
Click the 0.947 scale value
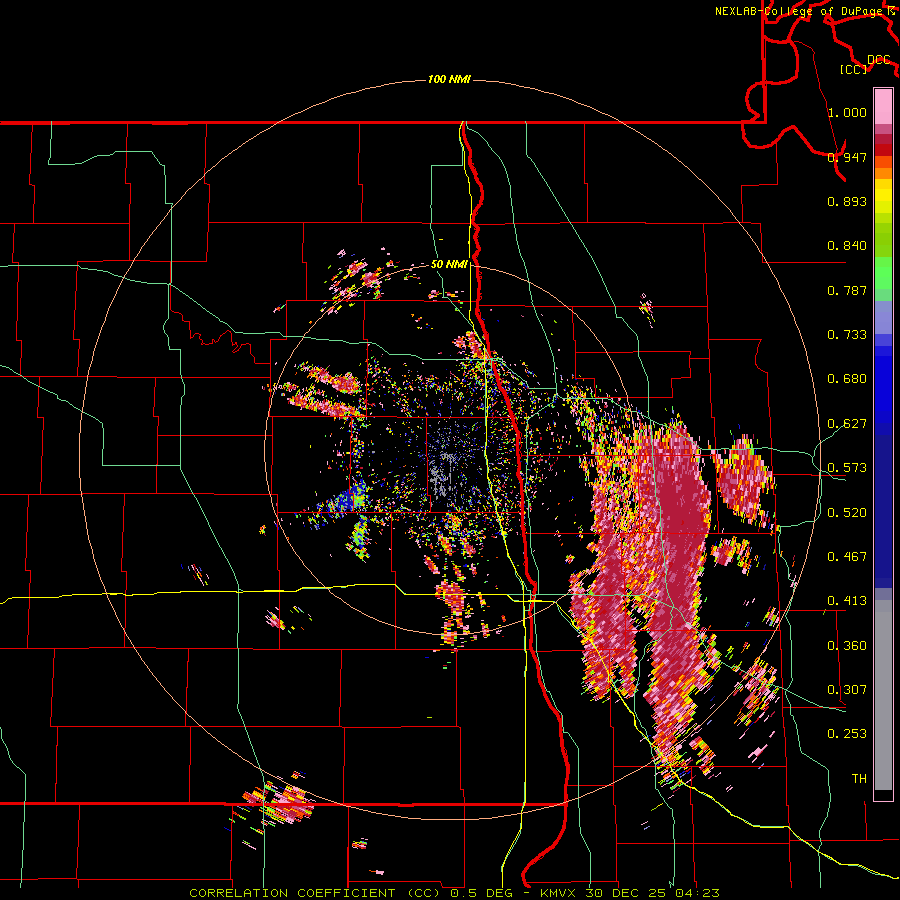coord(847,157)
